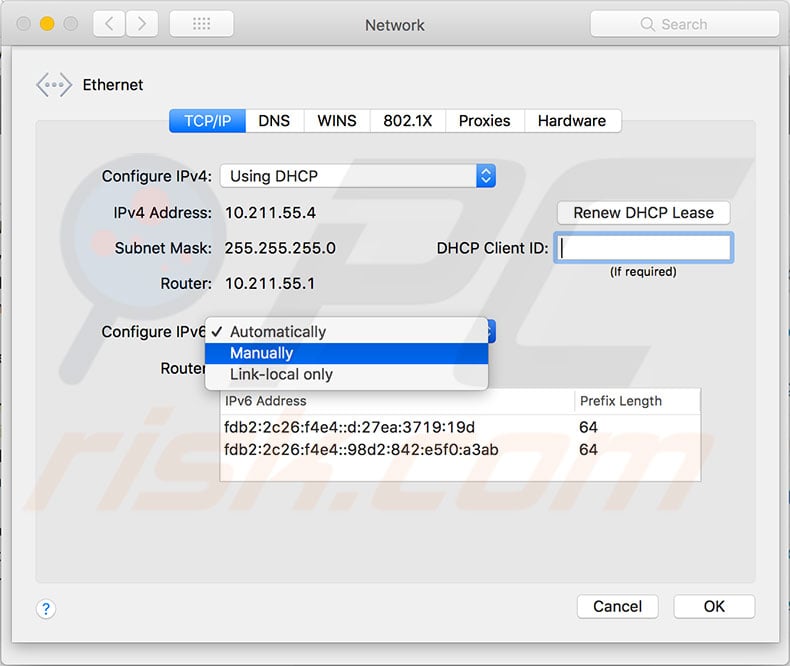Click the Prefix Length column header
This screenshot has width=790, height=666.
tap(637, 401)
